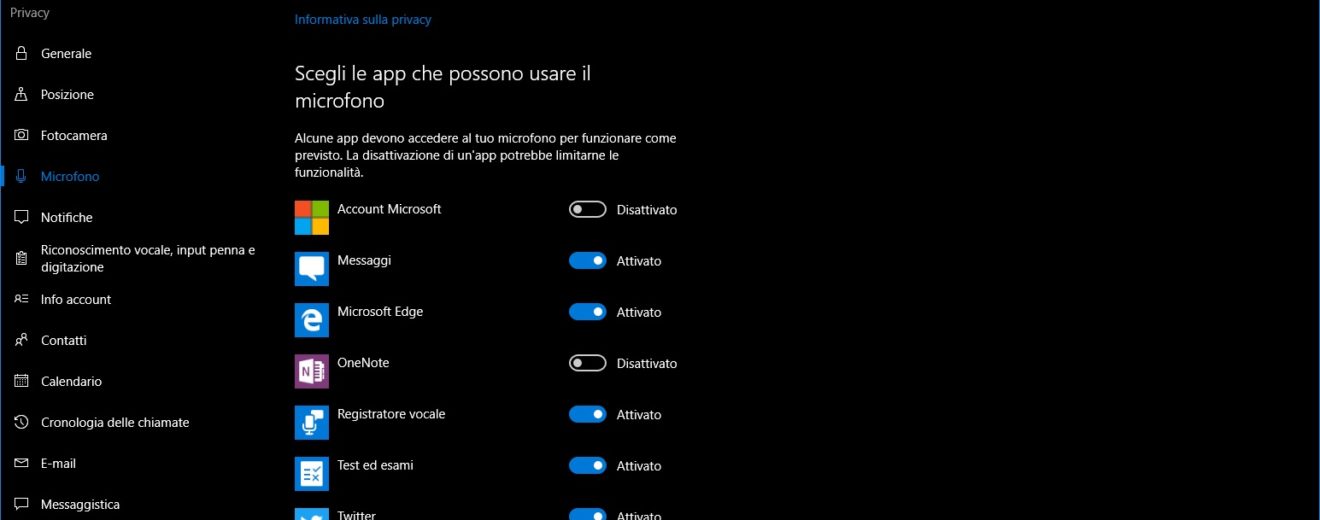Click the Generale lock icon in sidebar

point(21,54)
